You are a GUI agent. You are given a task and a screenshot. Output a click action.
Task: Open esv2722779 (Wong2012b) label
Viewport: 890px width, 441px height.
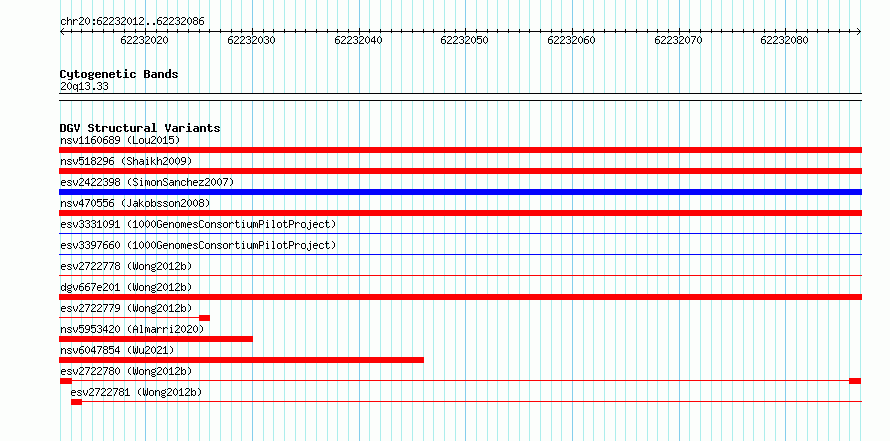pyautogui.click(x=126, y=308)
